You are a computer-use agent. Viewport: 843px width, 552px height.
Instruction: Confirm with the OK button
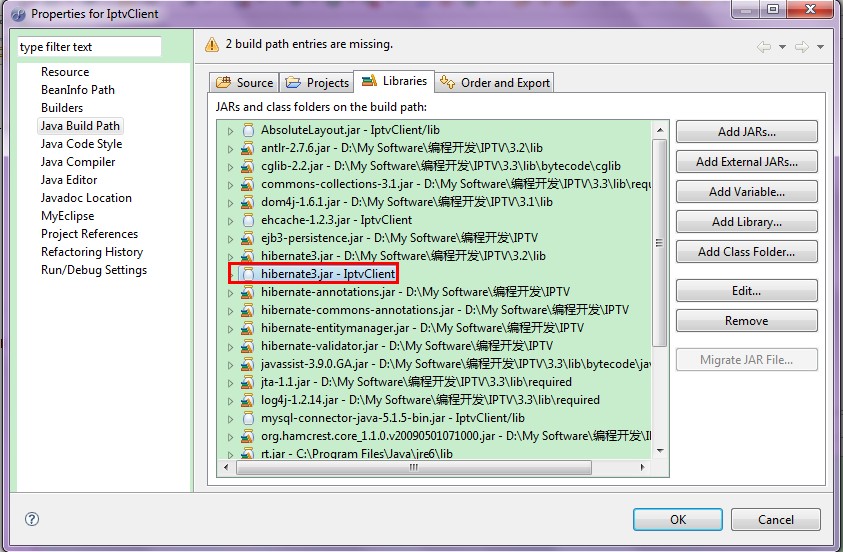coord(677,520)
